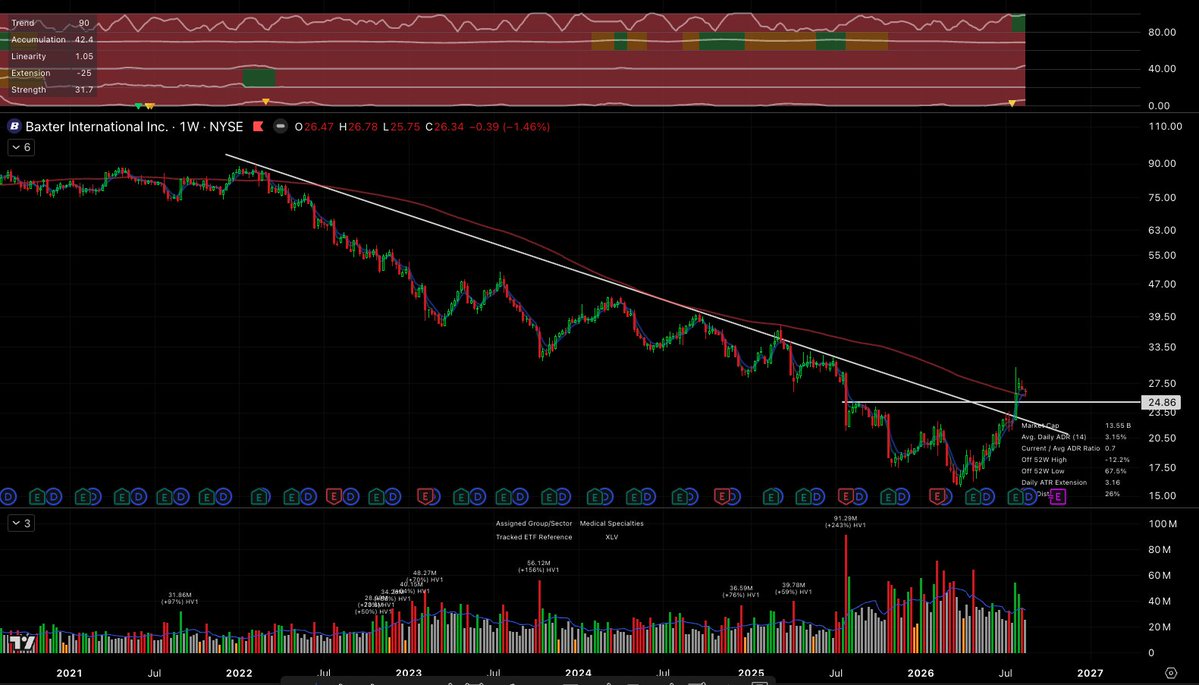The width and height of the screenshot is (1199, 685).
Task: Click the 39.78M (+59%) HV1 volume label
Action: (x=792, y=589)
